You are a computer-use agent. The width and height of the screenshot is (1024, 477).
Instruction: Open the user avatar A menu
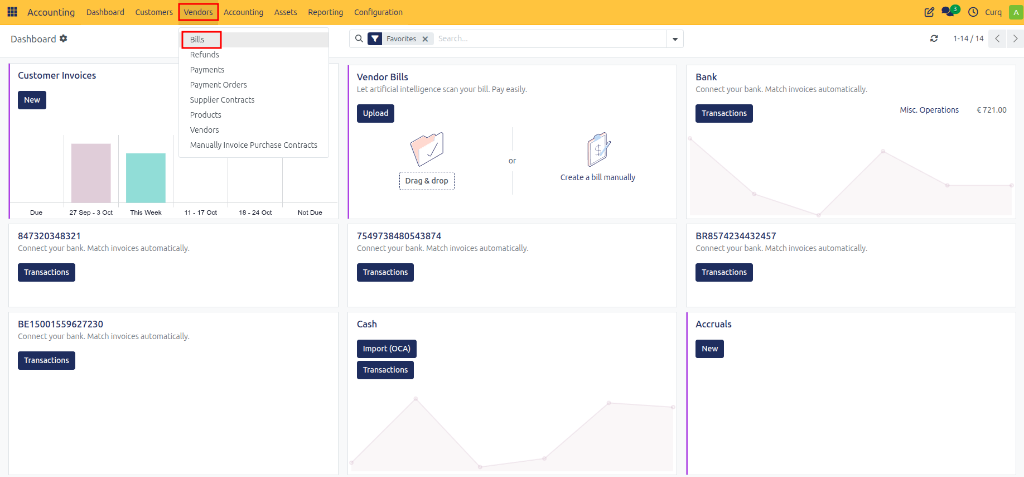click(1014, 12)
